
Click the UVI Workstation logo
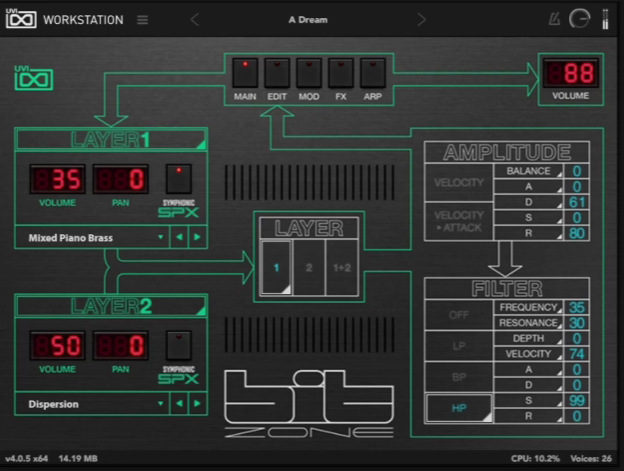tap(21, 19)
